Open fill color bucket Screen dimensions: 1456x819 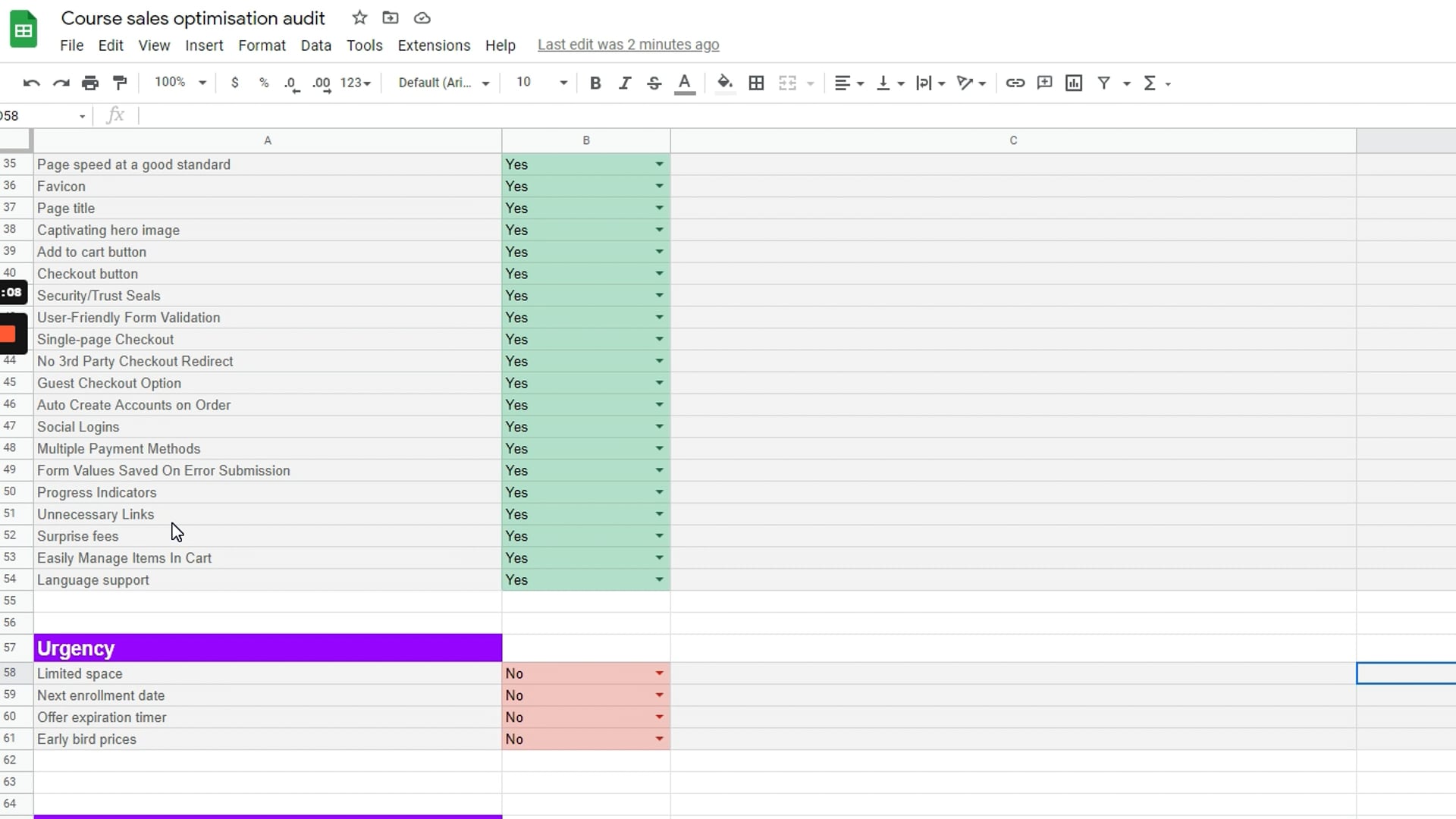[725, 83]
